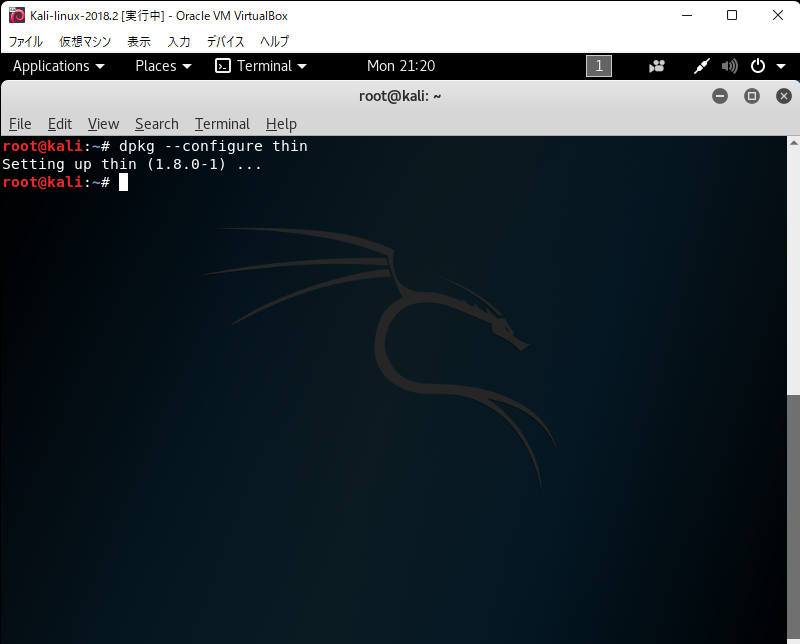The image size is (800, 644).
Task: Open the Places menu
Action: pyautogui.click(x=163, y=66)
